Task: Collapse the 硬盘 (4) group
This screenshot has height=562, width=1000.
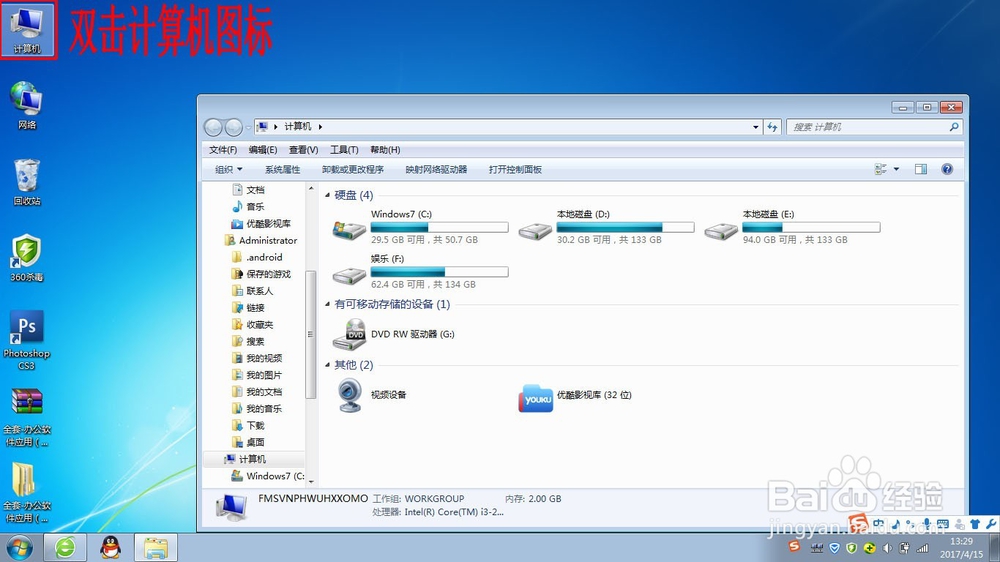Action: coord(328,195)
